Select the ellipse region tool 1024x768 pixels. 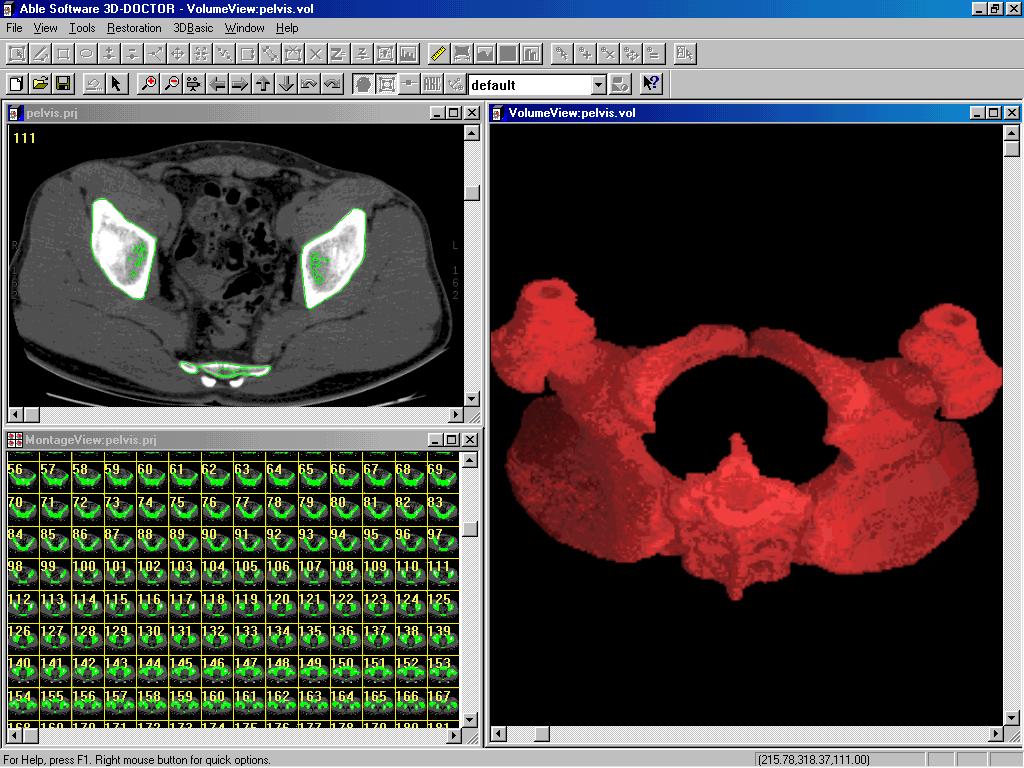86,54
